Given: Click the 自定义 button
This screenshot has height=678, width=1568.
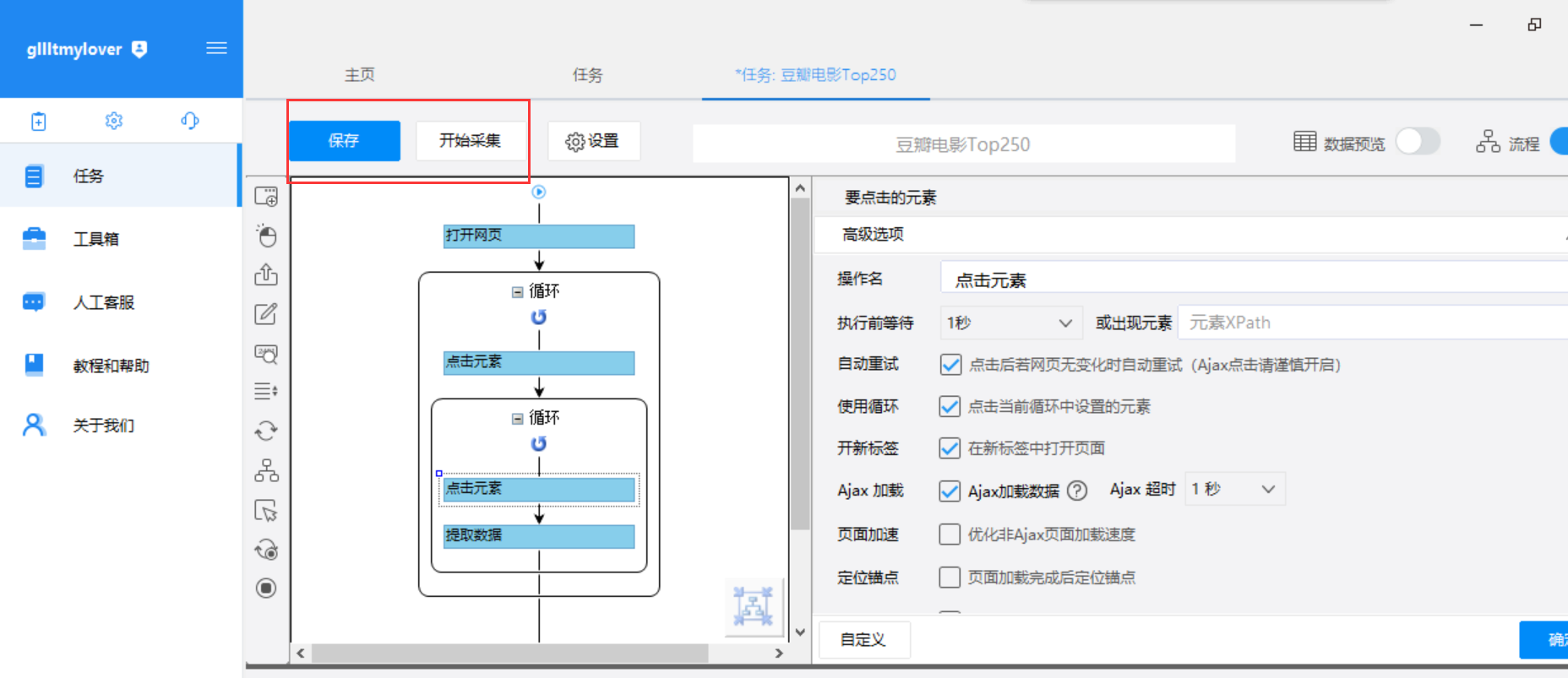Looking at the screenshot, I should pyautogui.click(x=863, y=640).
